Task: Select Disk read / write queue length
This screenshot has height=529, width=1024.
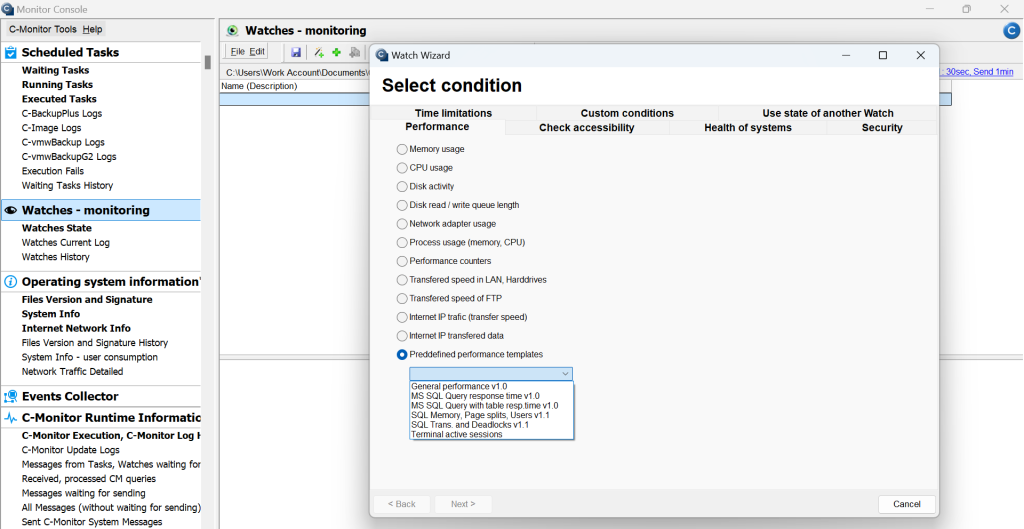Action: (x=402, y=205)
